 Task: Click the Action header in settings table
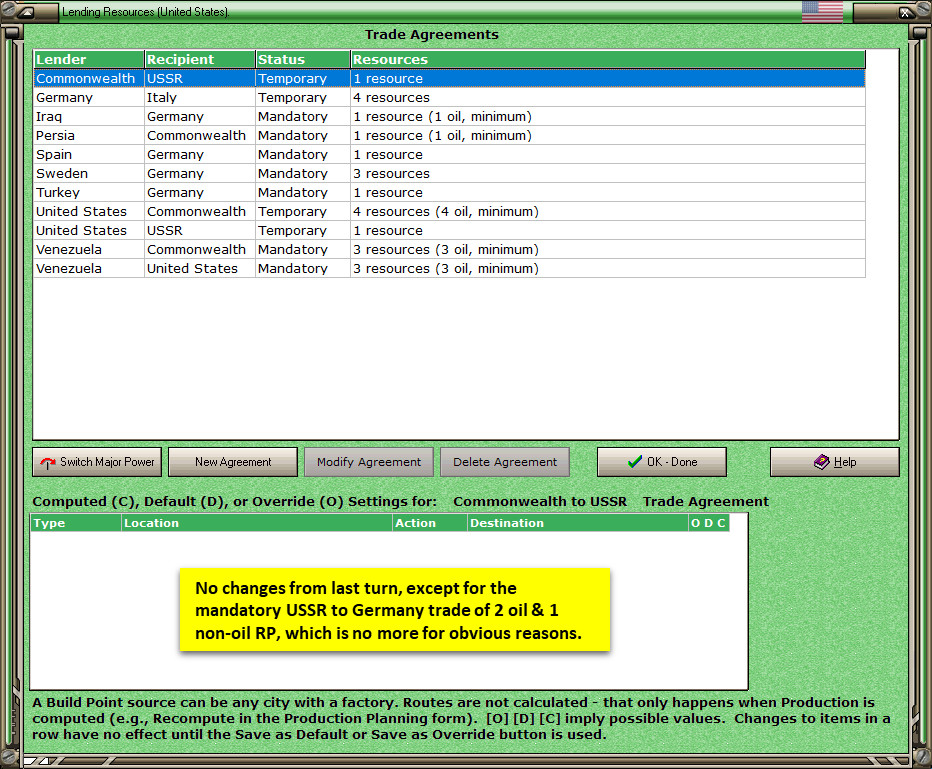click(430, 523)
